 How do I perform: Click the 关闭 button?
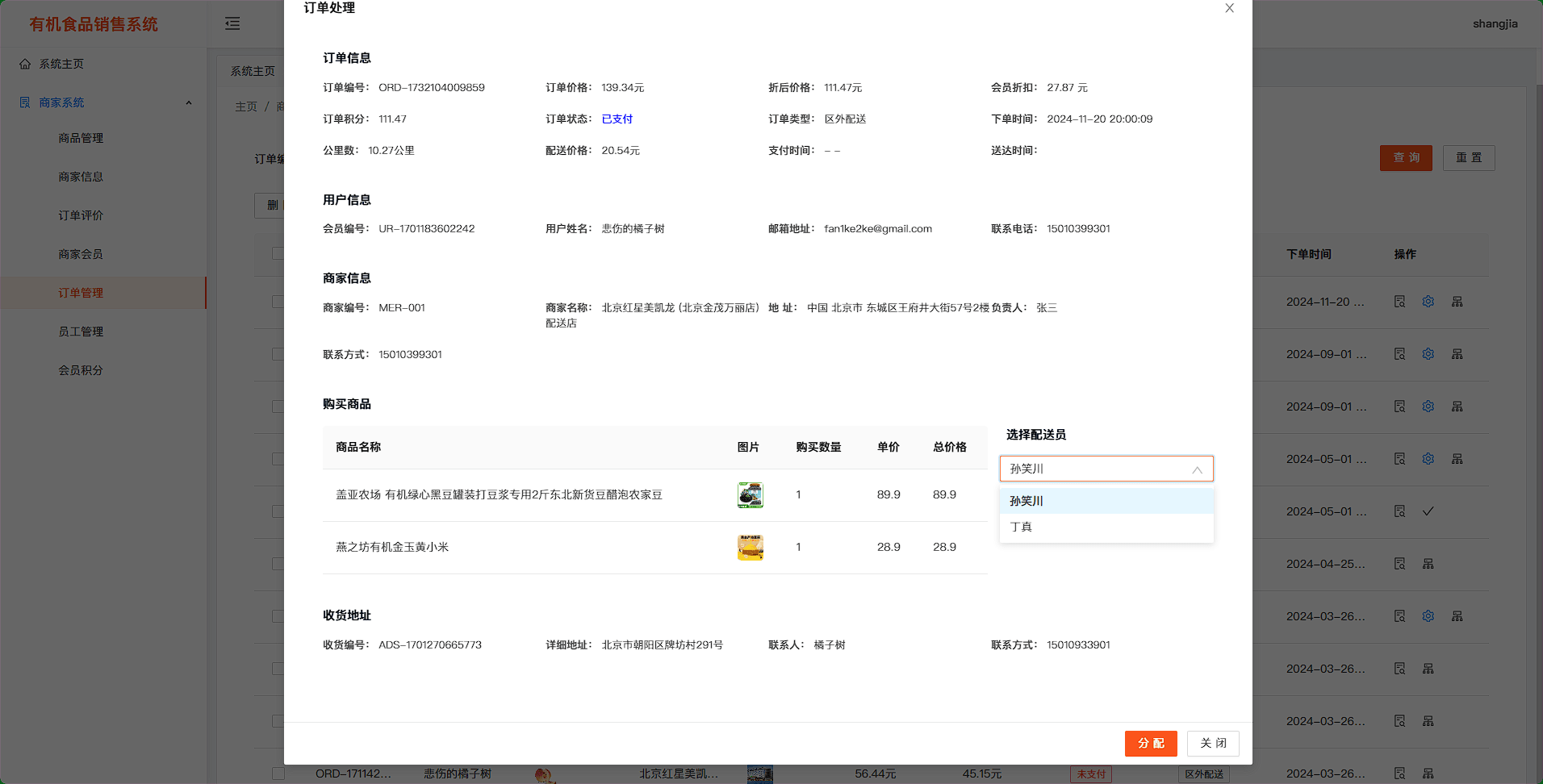tap(1213, 744)
